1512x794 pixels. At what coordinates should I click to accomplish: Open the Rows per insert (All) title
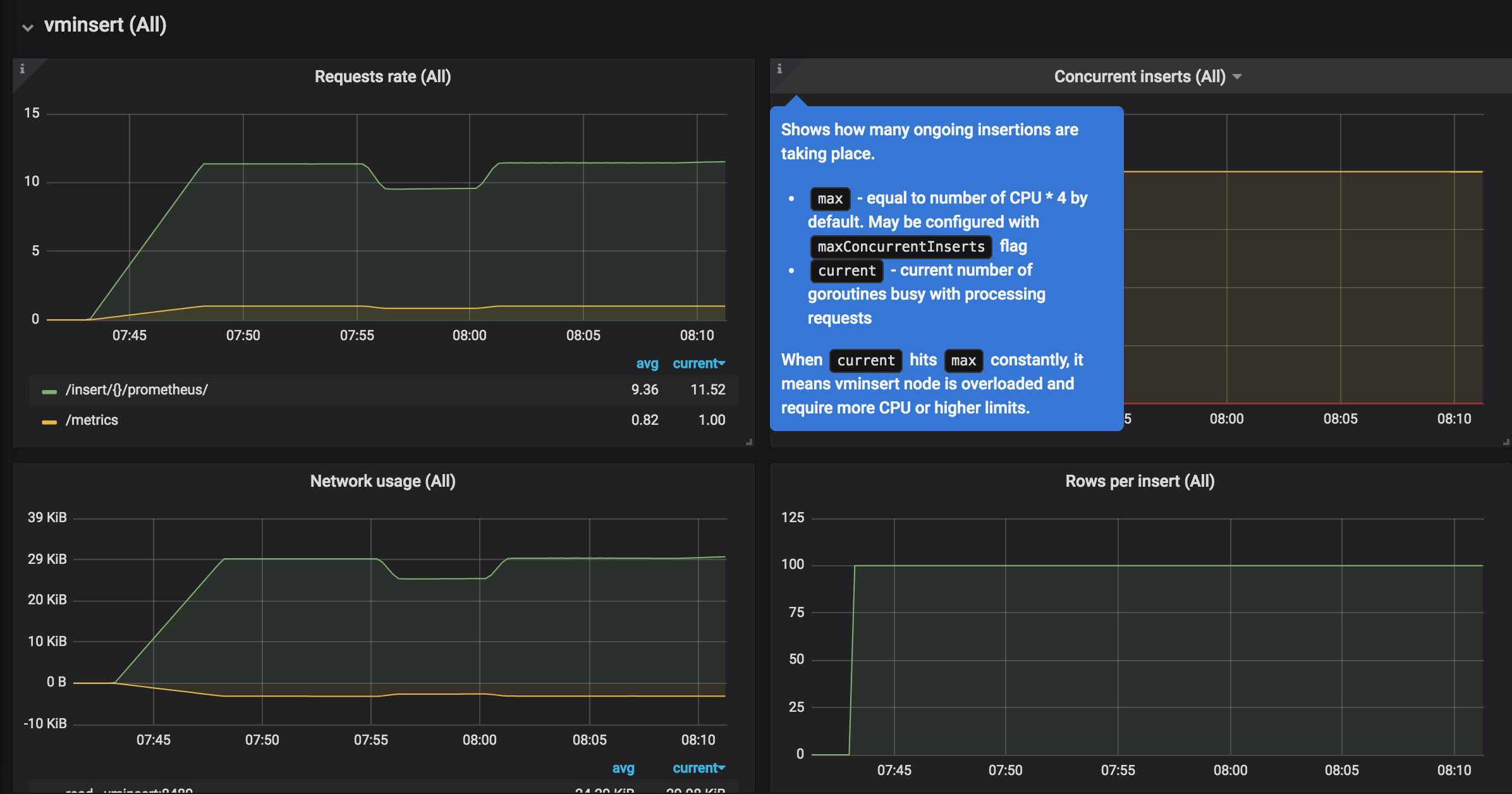pyautogui.click(x=1140, y=481)
